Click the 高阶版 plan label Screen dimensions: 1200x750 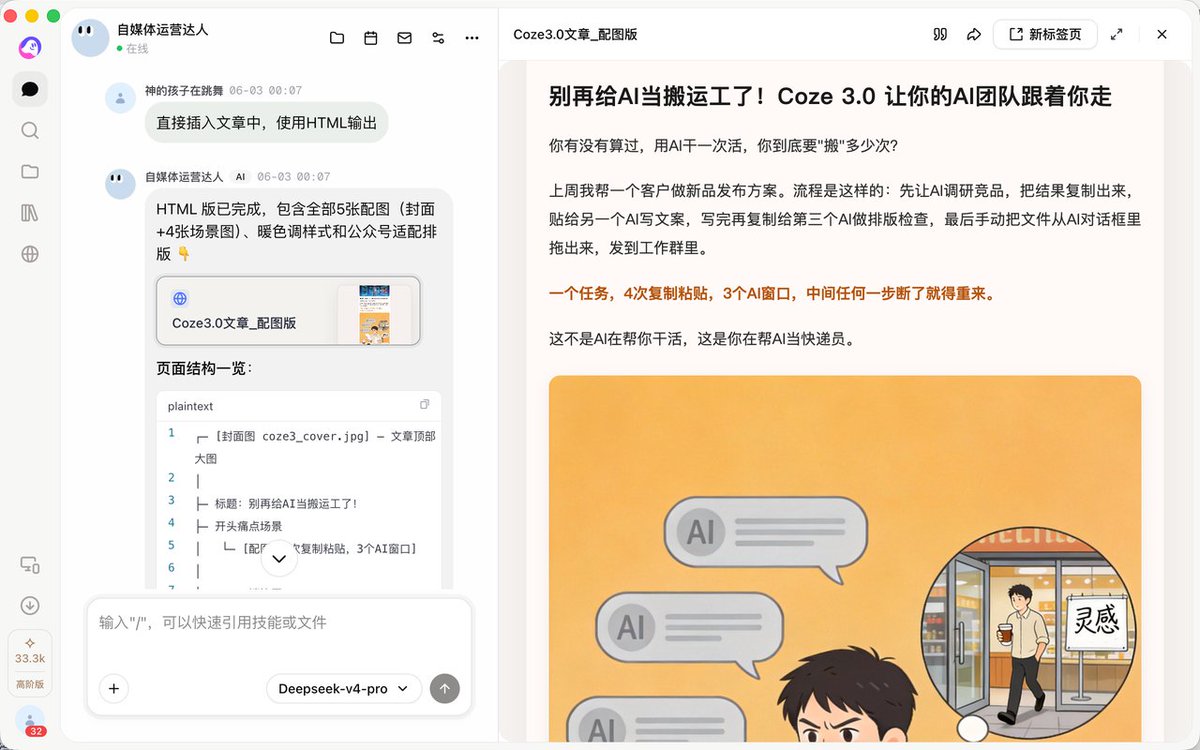(30, 685)
